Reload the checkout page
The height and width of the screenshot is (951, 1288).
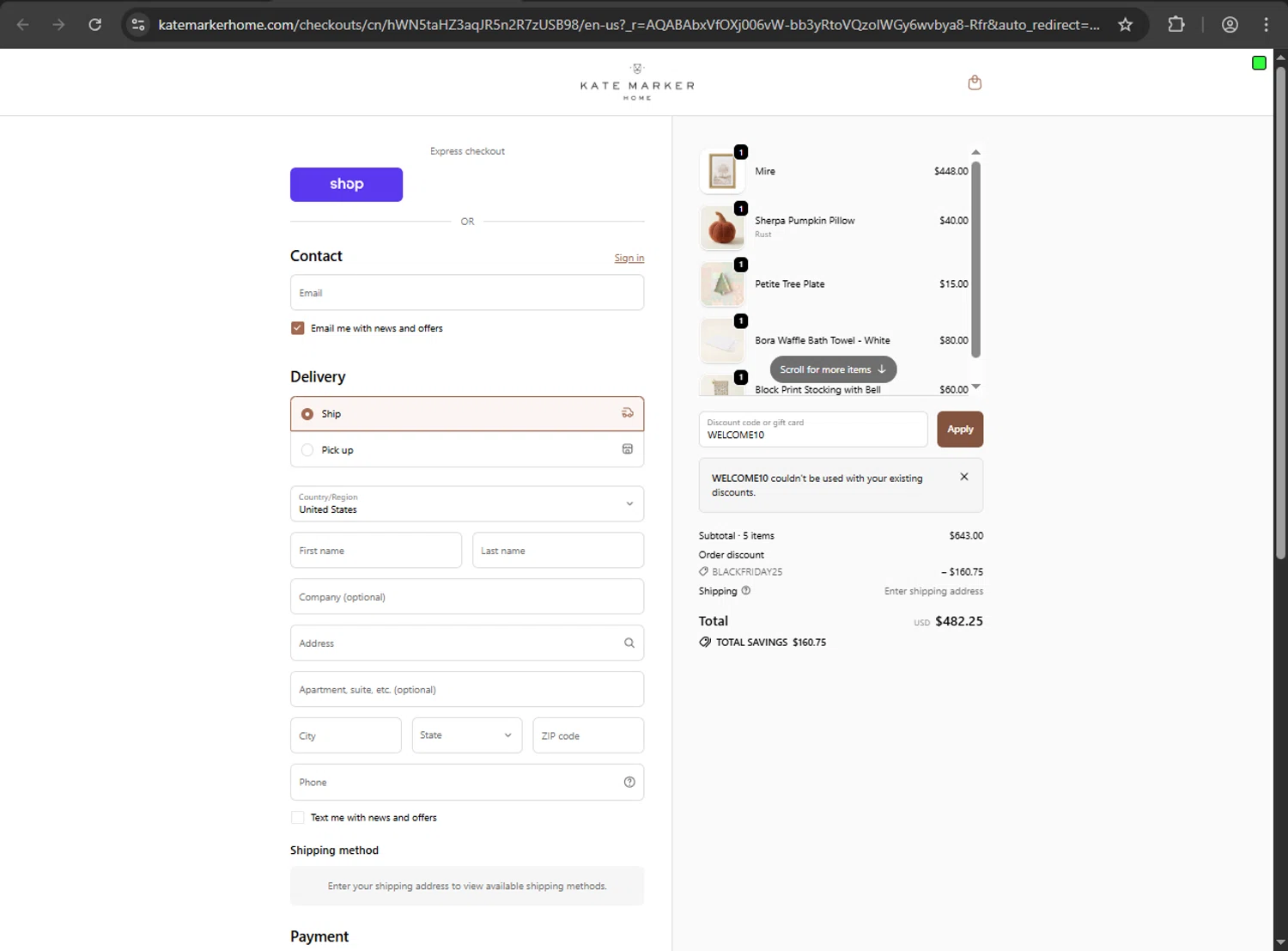(x=95, y=24)
